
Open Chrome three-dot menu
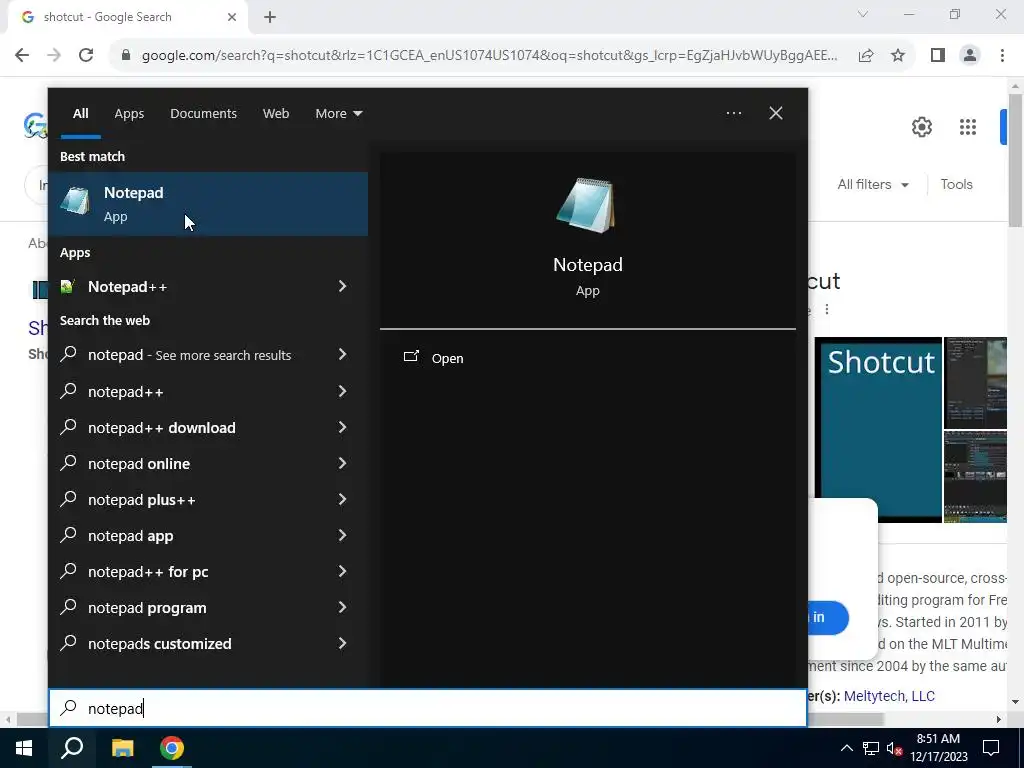click(x=1002, y=56)
